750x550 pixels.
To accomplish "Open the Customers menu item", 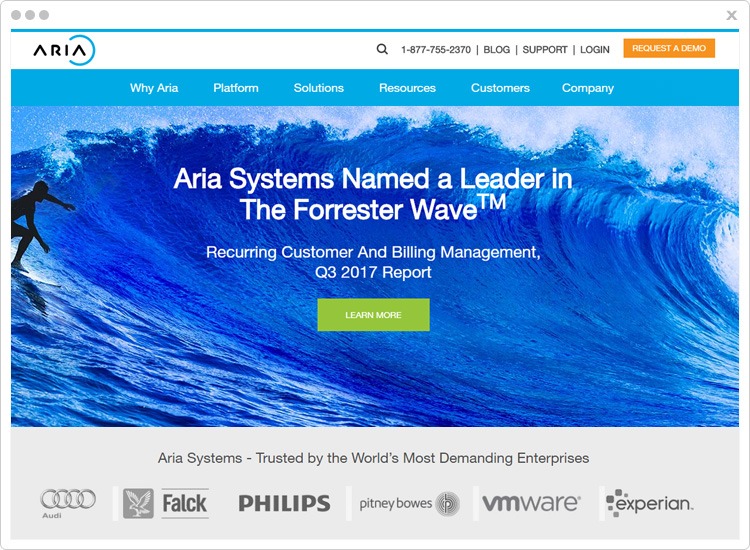I will (x=500, y=88).
